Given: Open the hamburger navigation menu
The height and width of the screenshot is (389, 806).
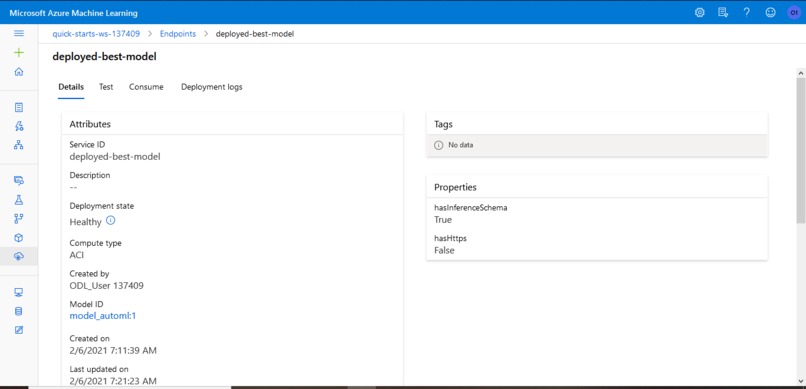Looking at the screenshot, I should pyautogui.click(x=19, y=33).
